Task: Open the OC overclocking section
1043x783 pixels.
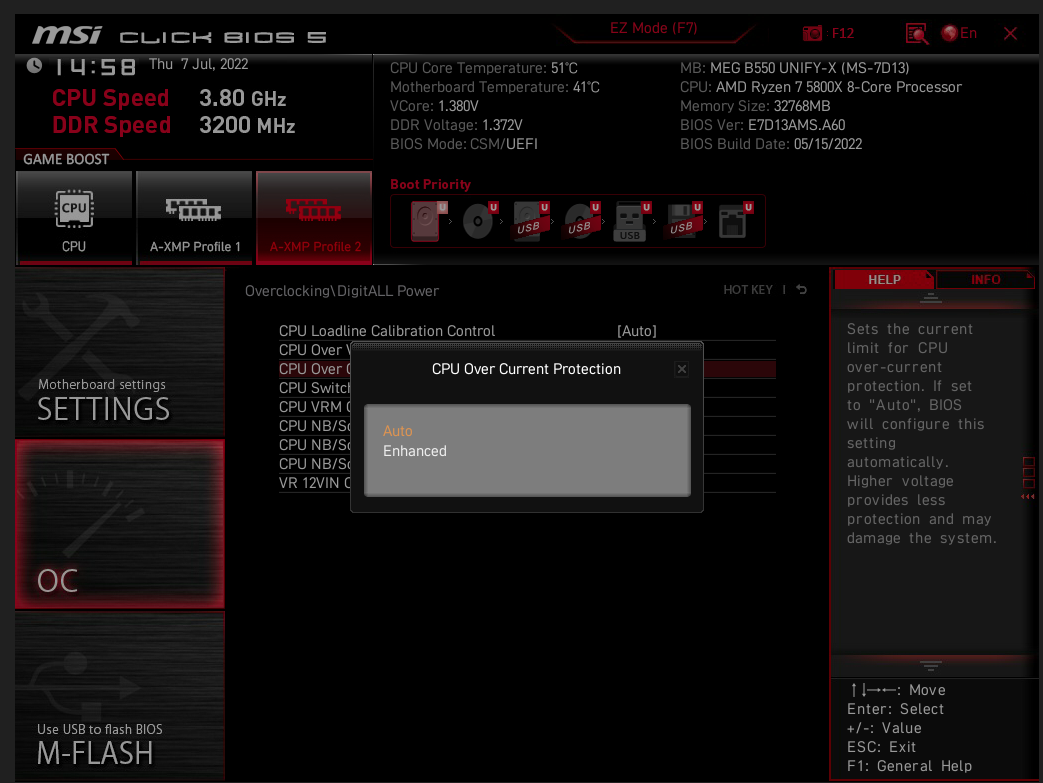Action: click(x=120, y=524)
